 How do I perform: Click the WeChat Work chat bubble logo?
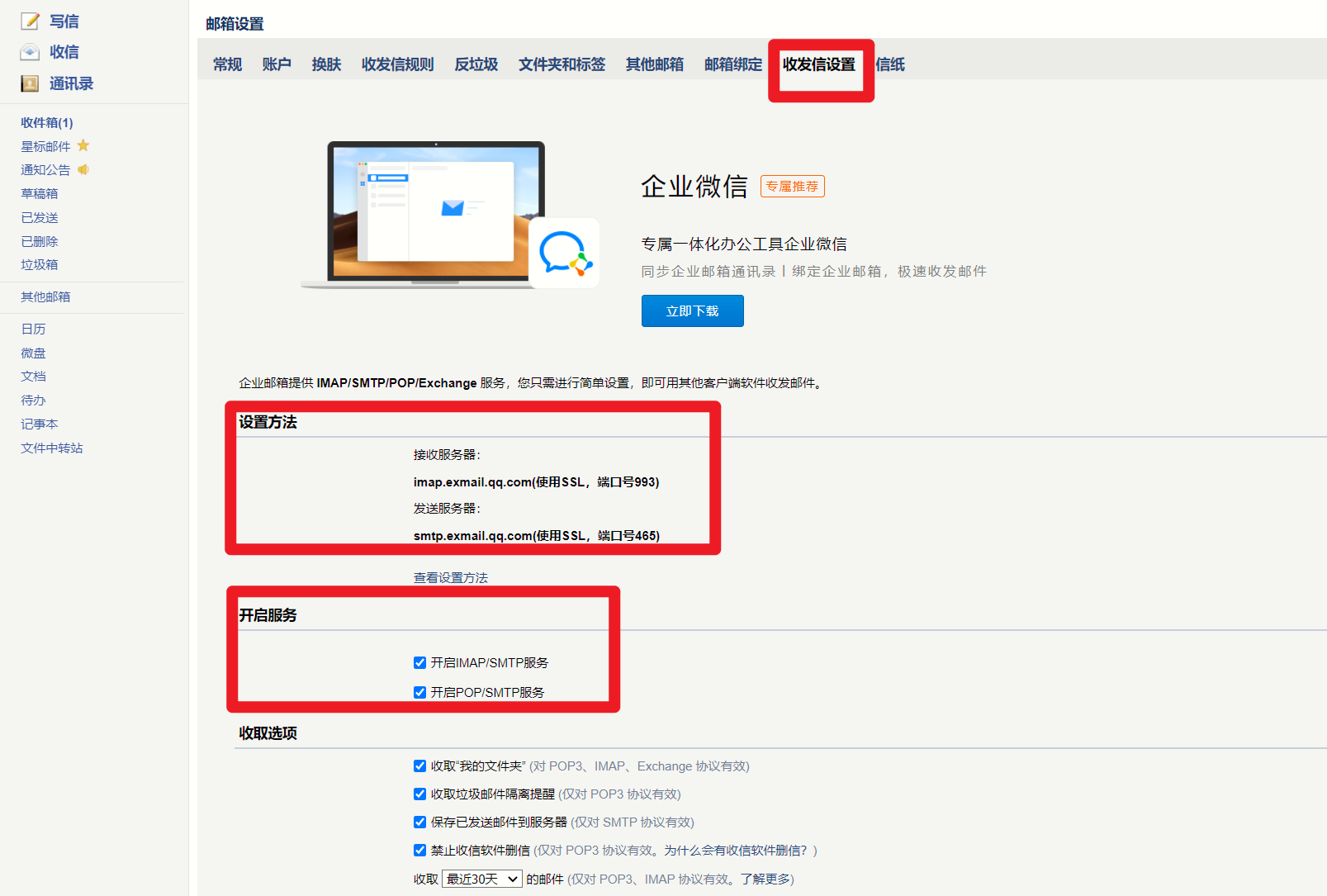click(x=565, y=252)
